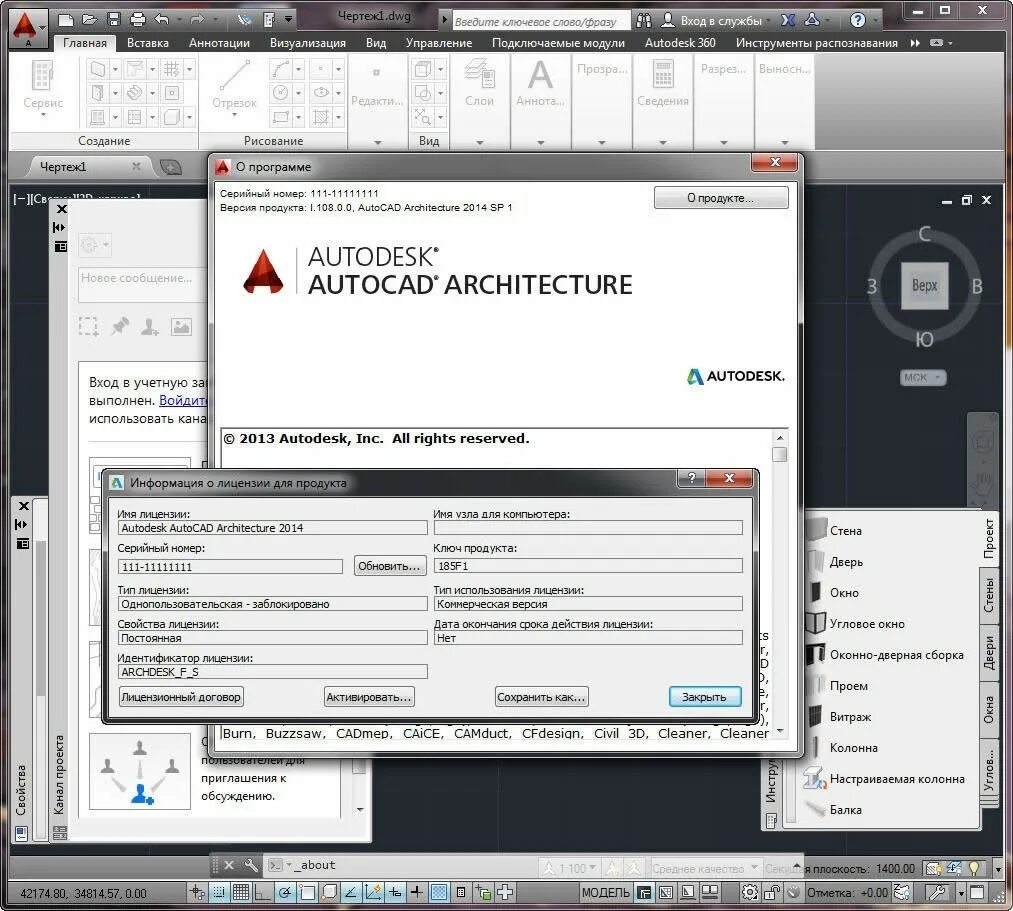The width and height of the screenshot is (1013, 911).
Task: Click About dialog scrollbar down arrow
Action: [x=780, y=731]
